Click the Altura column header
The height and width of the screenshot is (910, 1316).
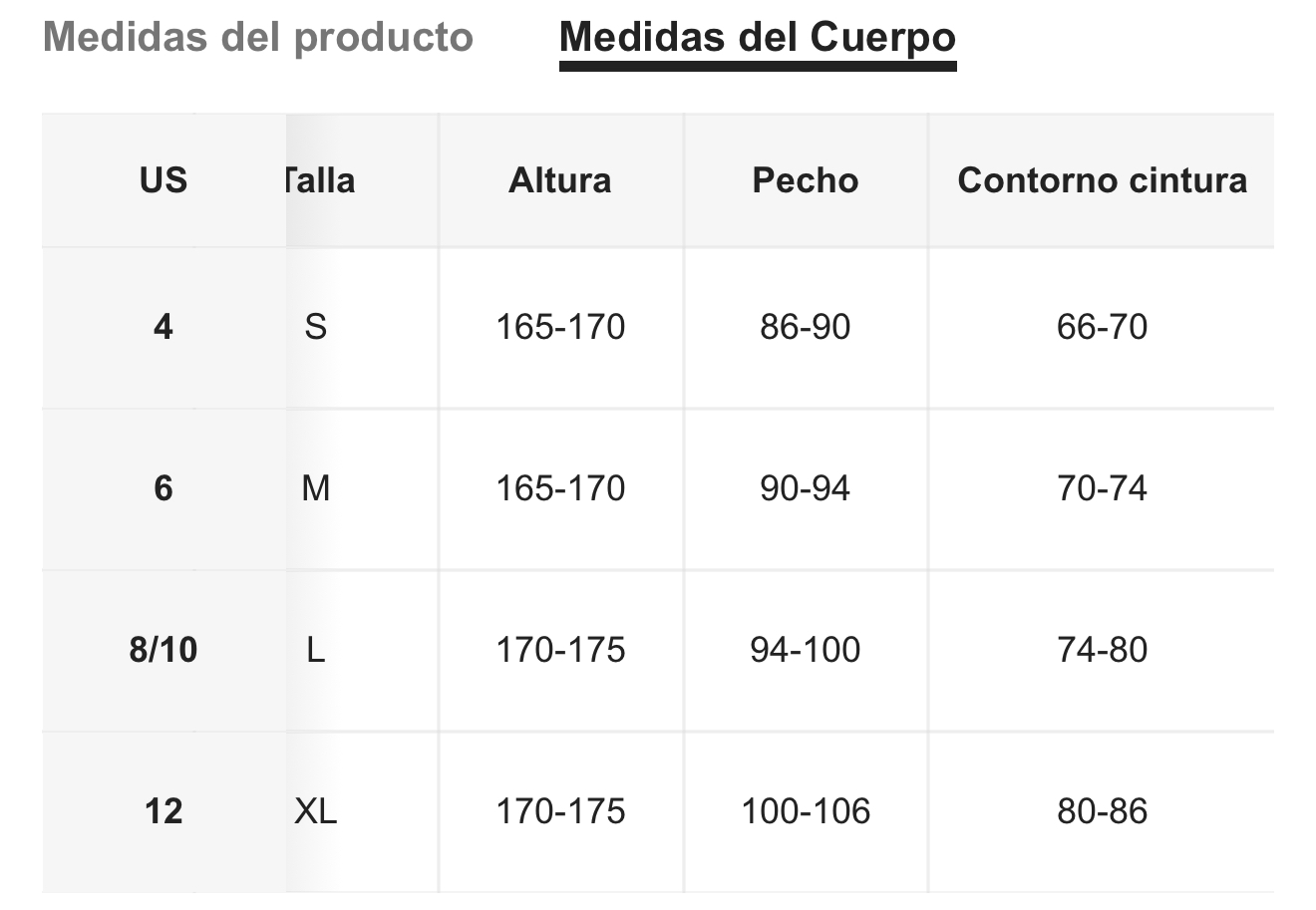(x=560, y=180)
